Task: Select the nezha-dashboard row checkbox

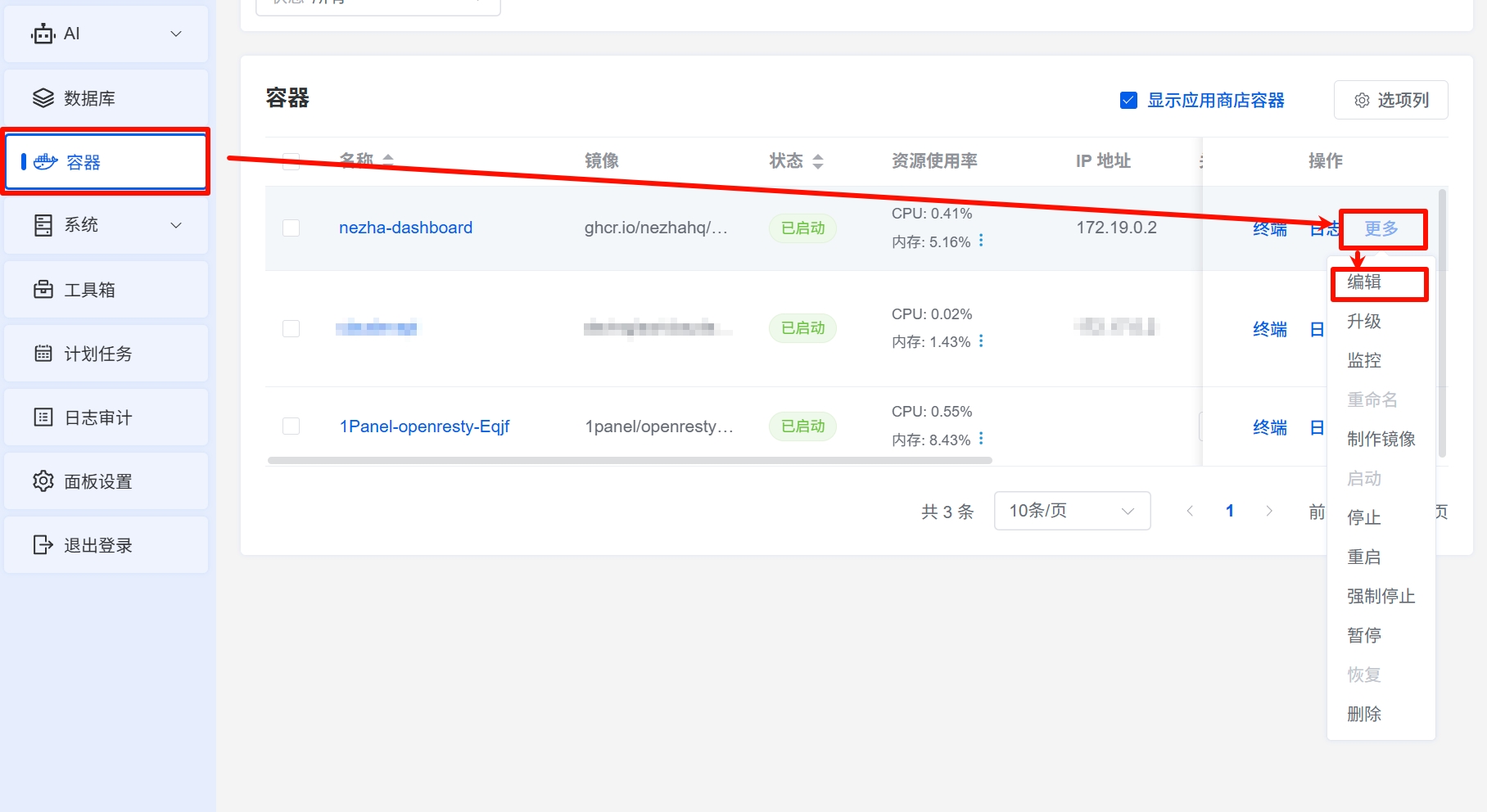Action: 291,228
